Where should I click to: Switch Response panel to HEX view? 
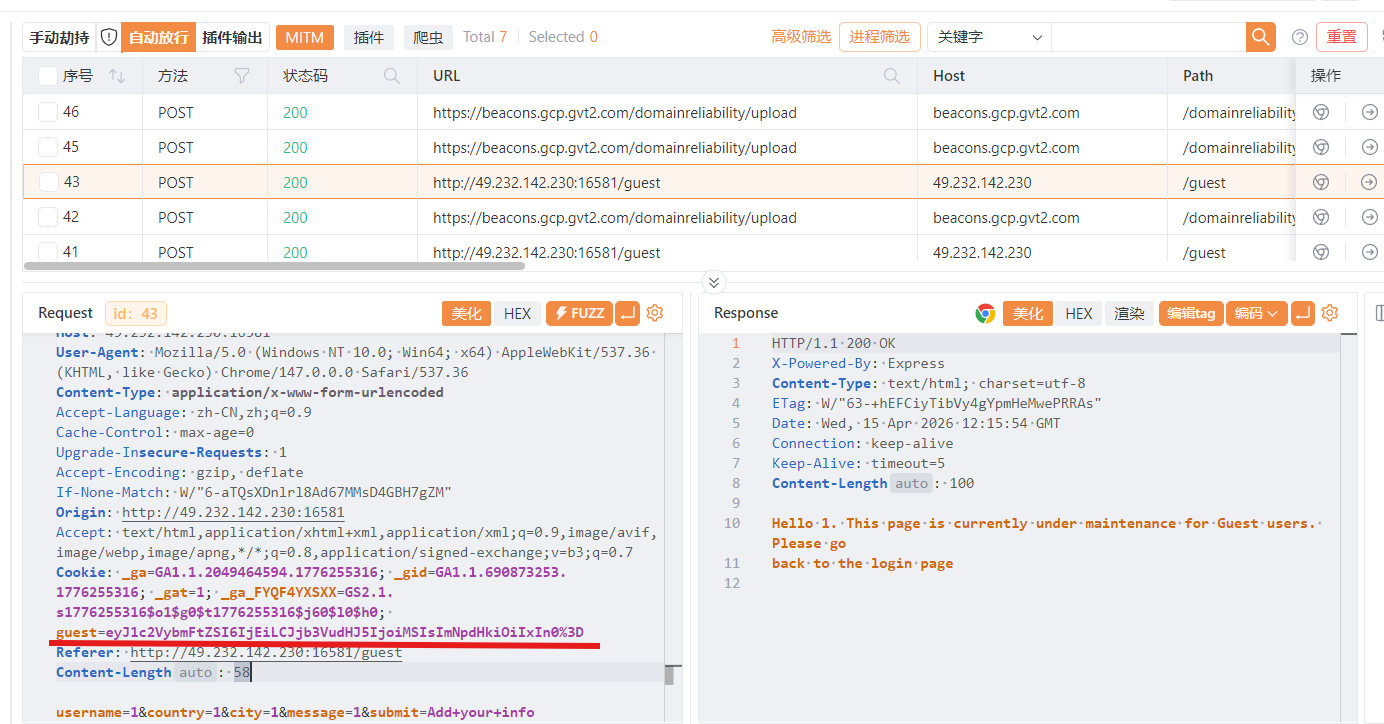(x=1079, y=313)
